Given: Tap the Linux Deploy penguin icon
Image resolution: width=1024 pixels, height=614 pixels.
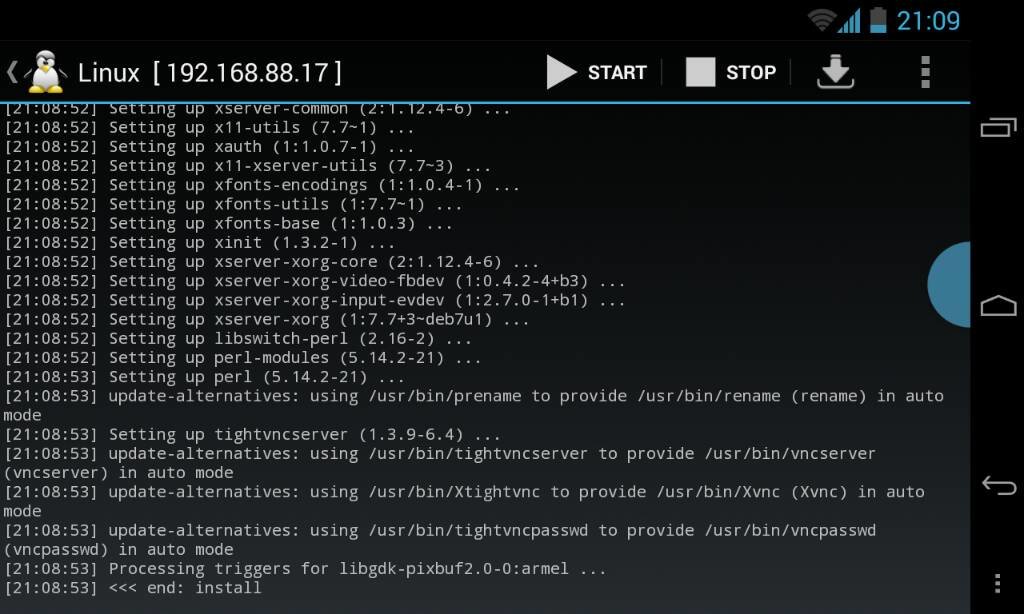Looking at the screenshot, I should (45, 72).
